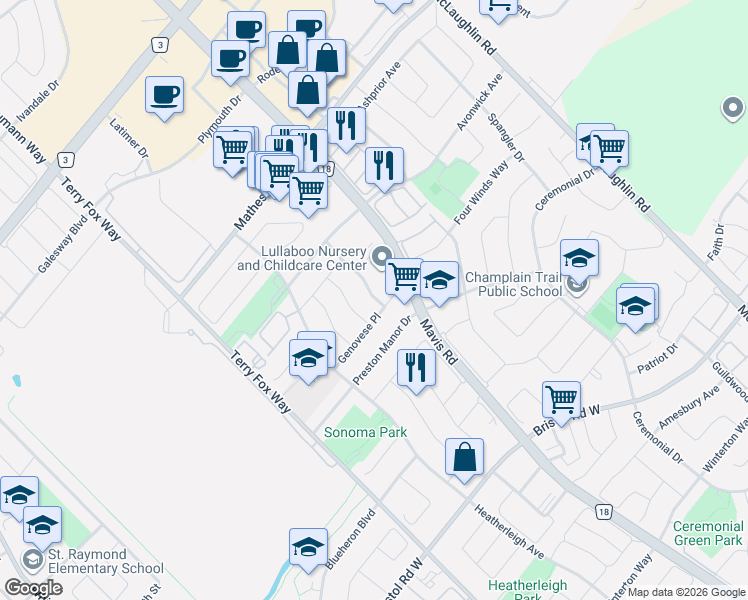748x600 pixels.
Task: Select the Preston Manor Dr street label
Action: click(x=382, y=350)
